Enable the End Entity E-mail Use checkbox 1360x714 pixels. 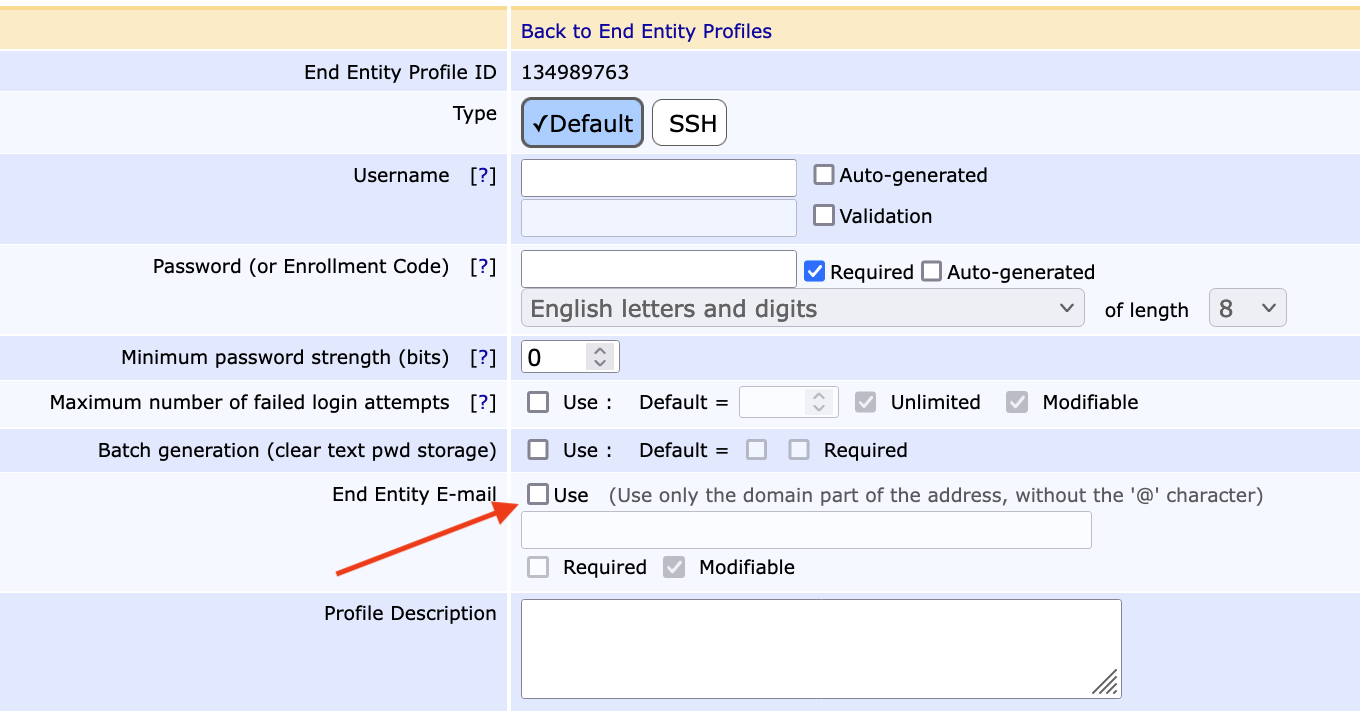coord(539,495)
